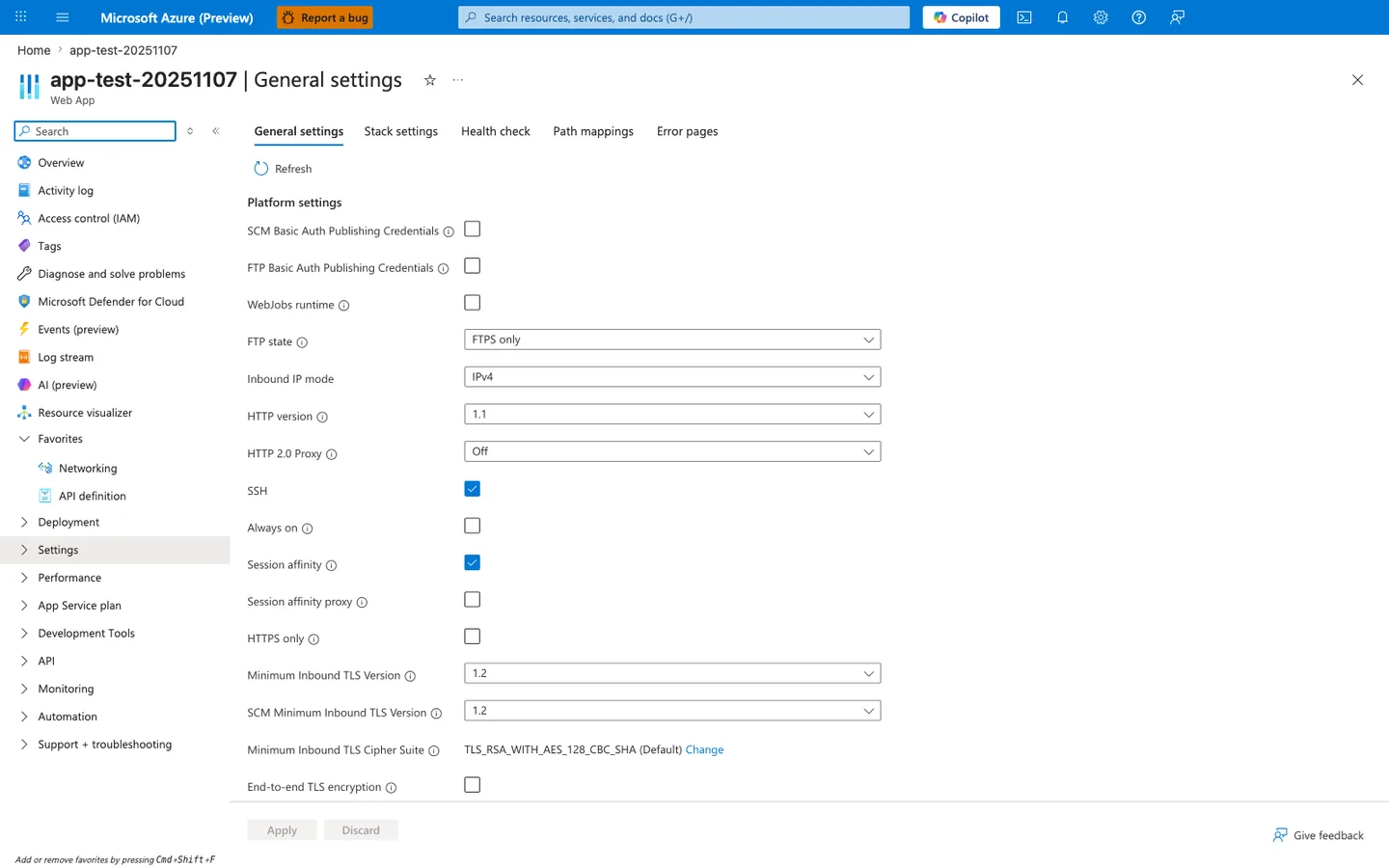The height and width of the screenshot is (868, 1389).
Task: Click Change link for TLS cipher suite
Action: 704,750
